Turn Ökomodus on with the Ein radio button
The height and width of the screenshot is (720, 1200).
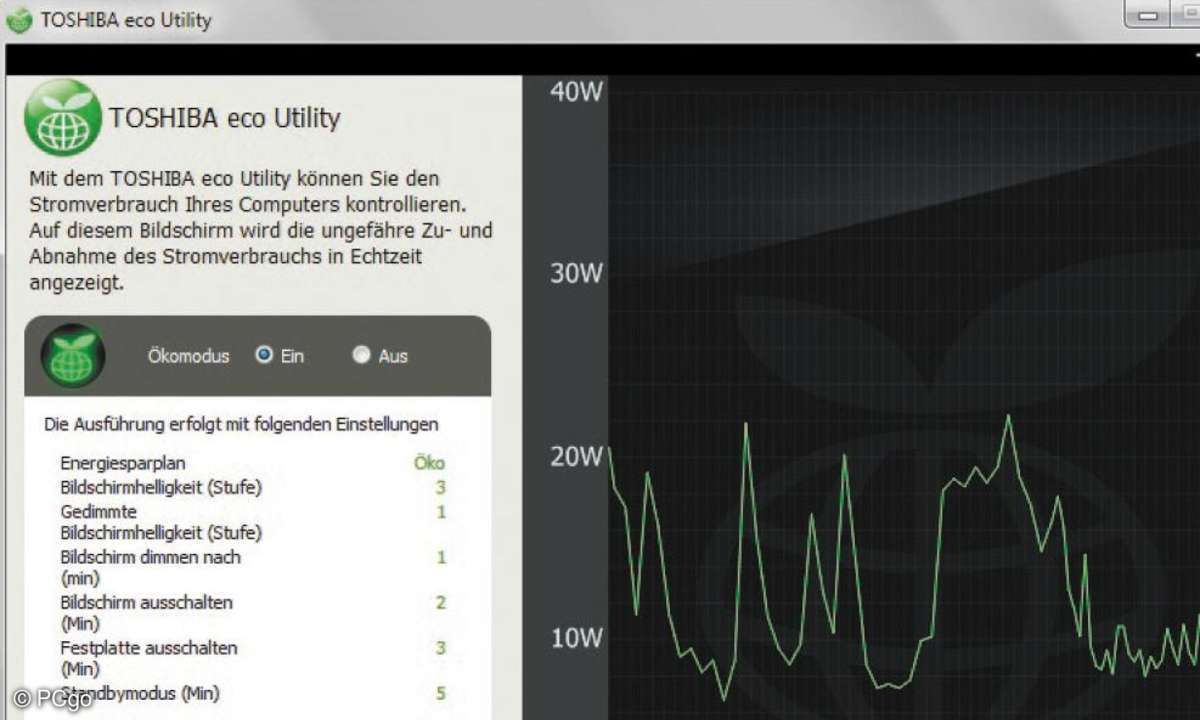click(x=264, y=355)
